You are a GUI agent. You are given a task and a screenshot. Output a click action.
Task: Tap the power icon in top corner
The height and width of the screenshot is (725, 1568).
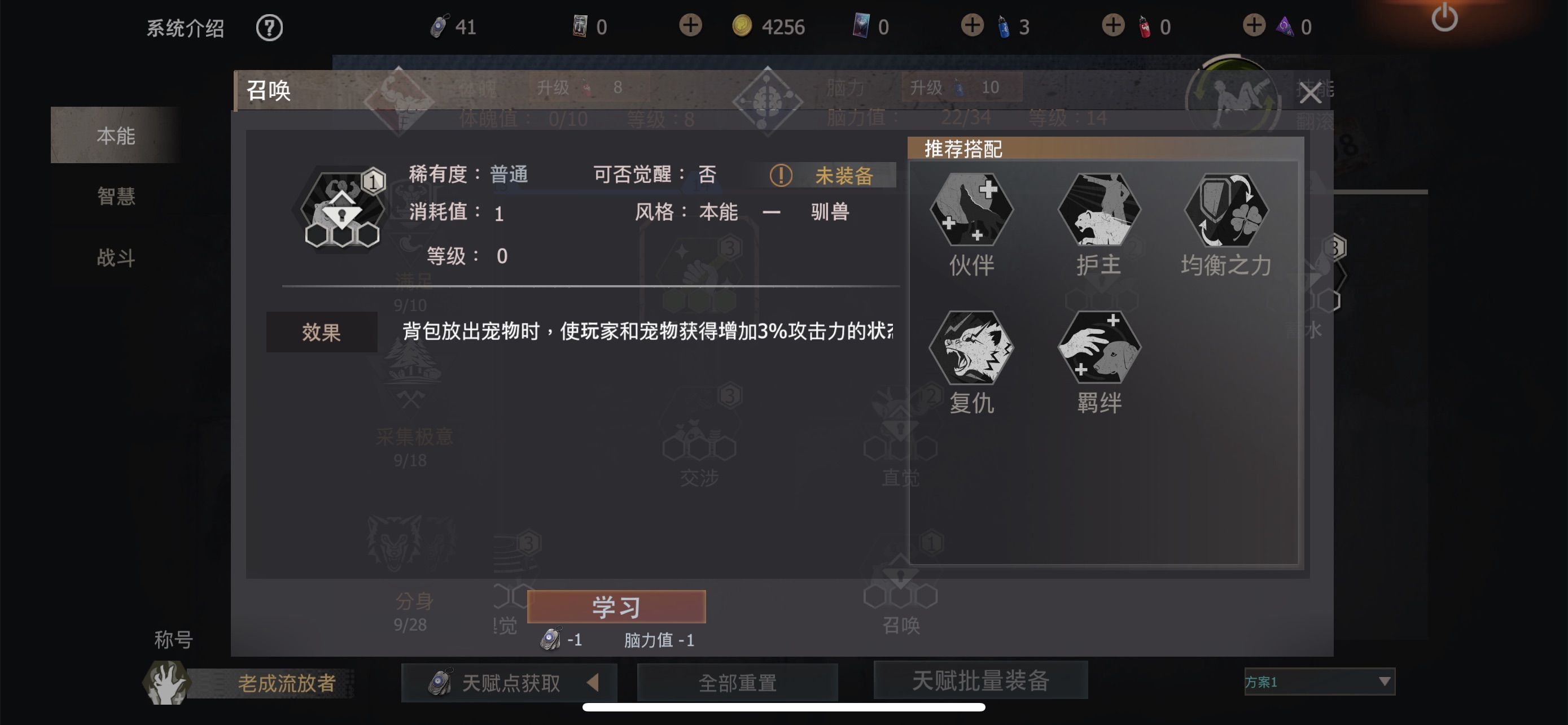1444,17
